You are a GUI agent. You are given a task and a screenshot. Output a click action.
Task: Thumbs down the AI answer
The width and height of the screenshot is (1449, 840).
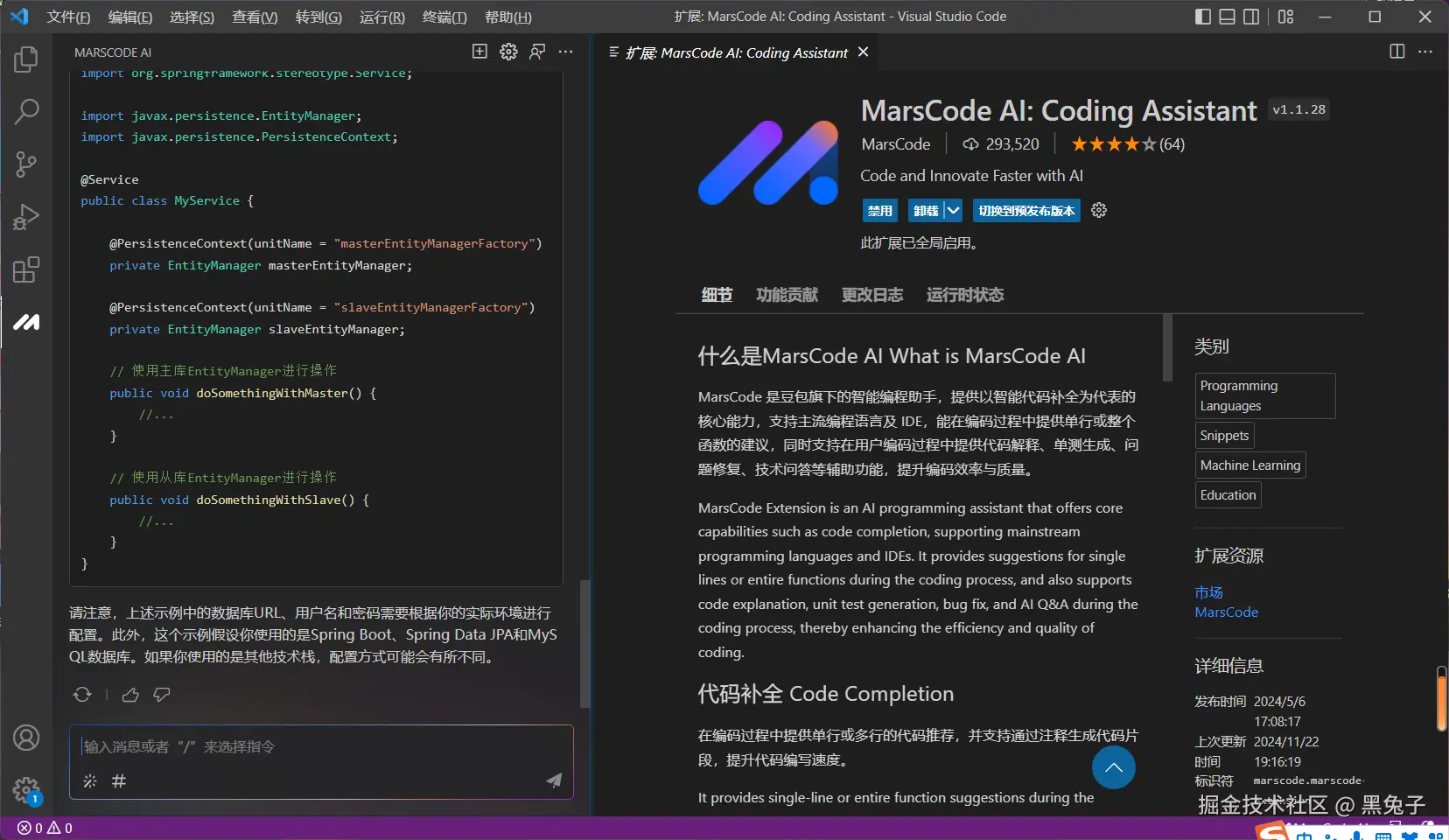pyautogui.click(x=162, y=695)
